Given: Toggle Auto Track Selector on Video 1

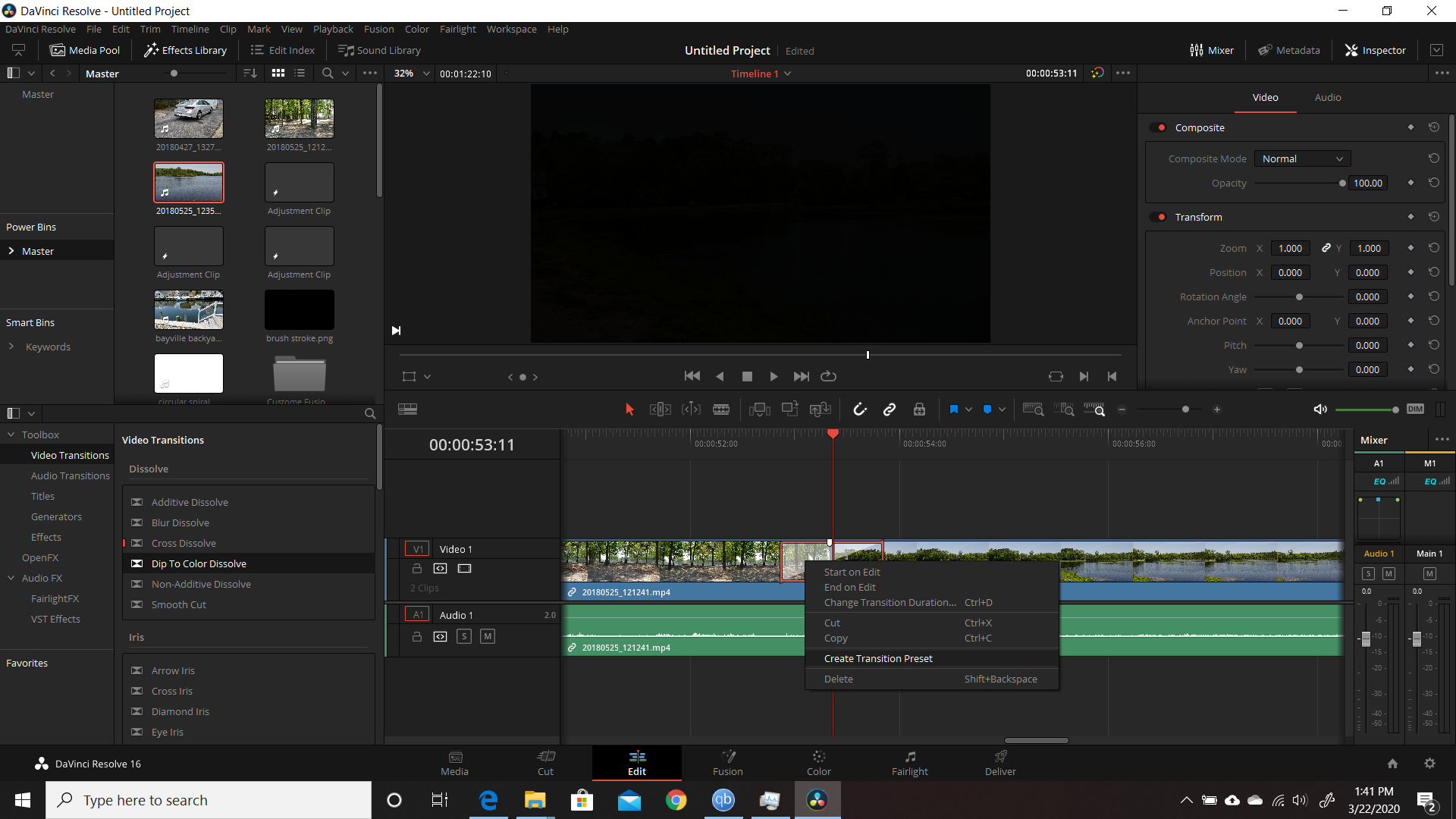Looking at the screenshot, I should (x=440, y=569).
